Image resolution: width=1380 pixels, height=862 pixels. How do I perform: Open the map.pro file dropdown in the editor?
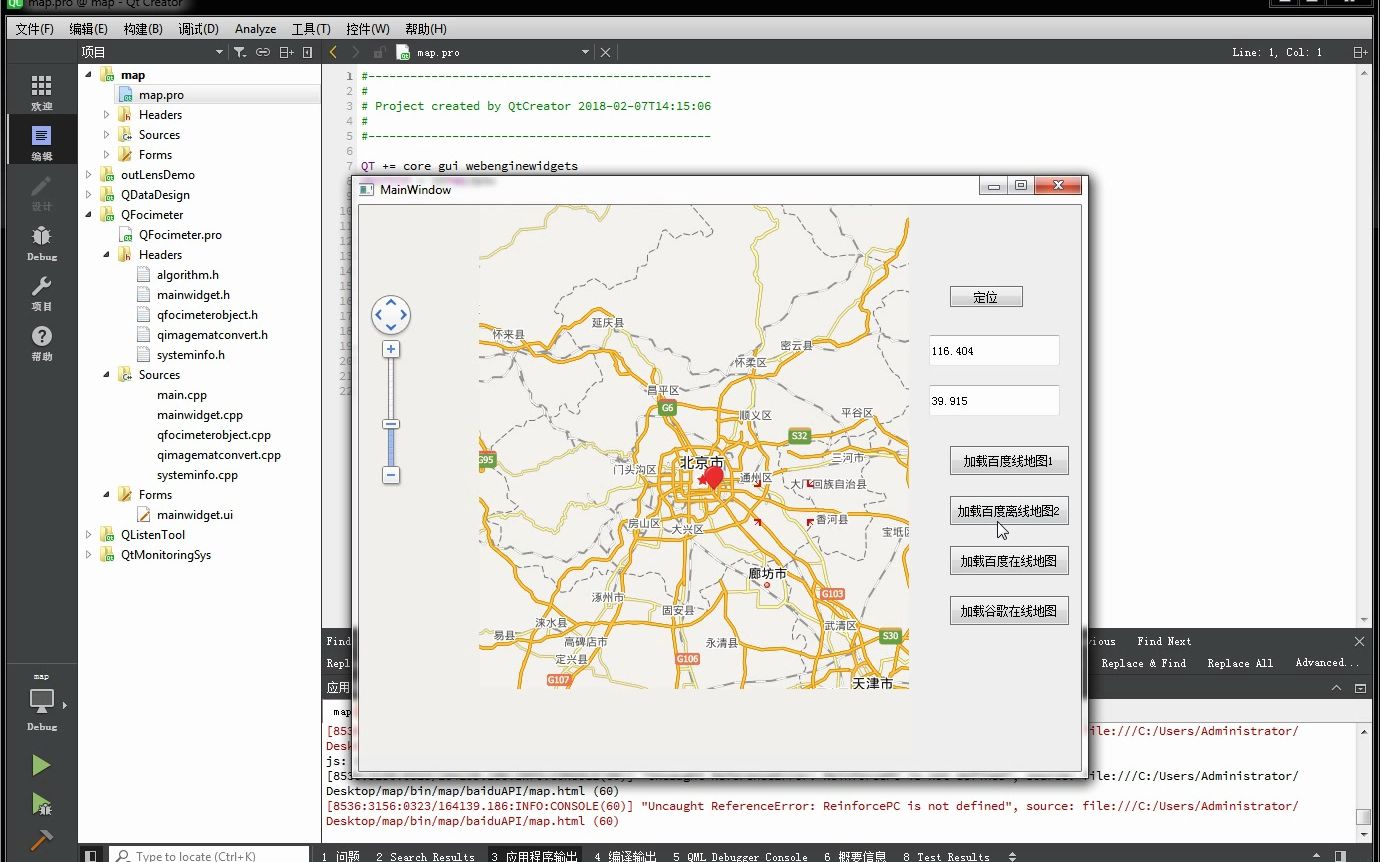coord(585,52)
